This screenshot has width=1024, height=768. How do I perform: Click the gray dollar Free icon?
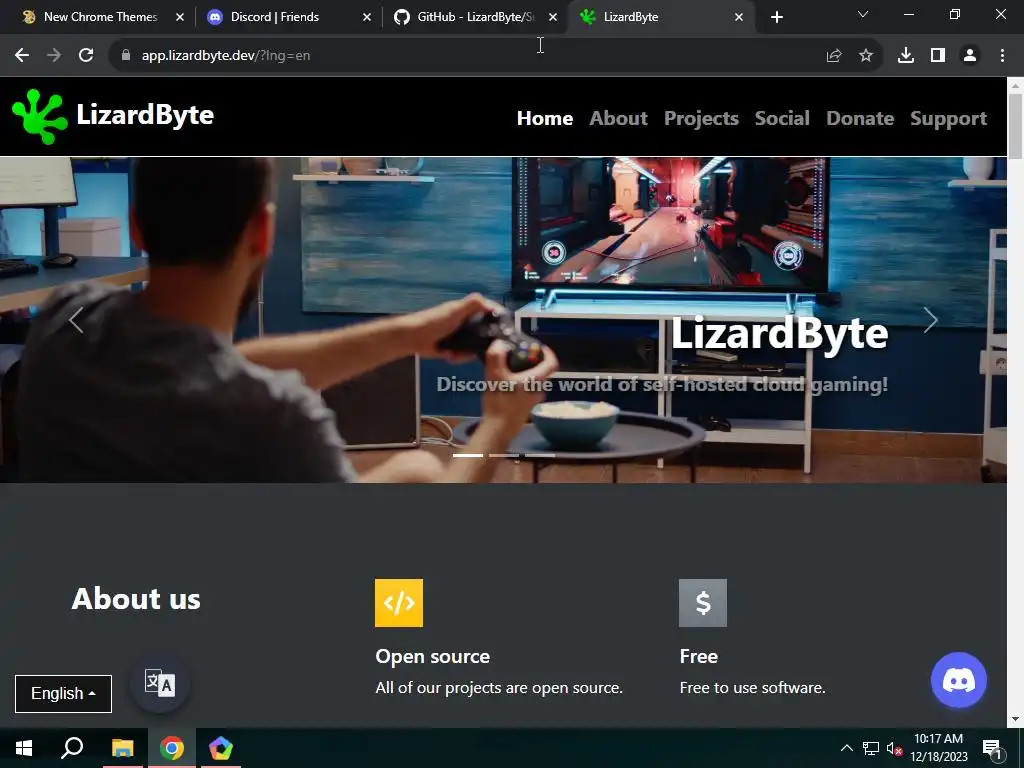coord(703,603)
